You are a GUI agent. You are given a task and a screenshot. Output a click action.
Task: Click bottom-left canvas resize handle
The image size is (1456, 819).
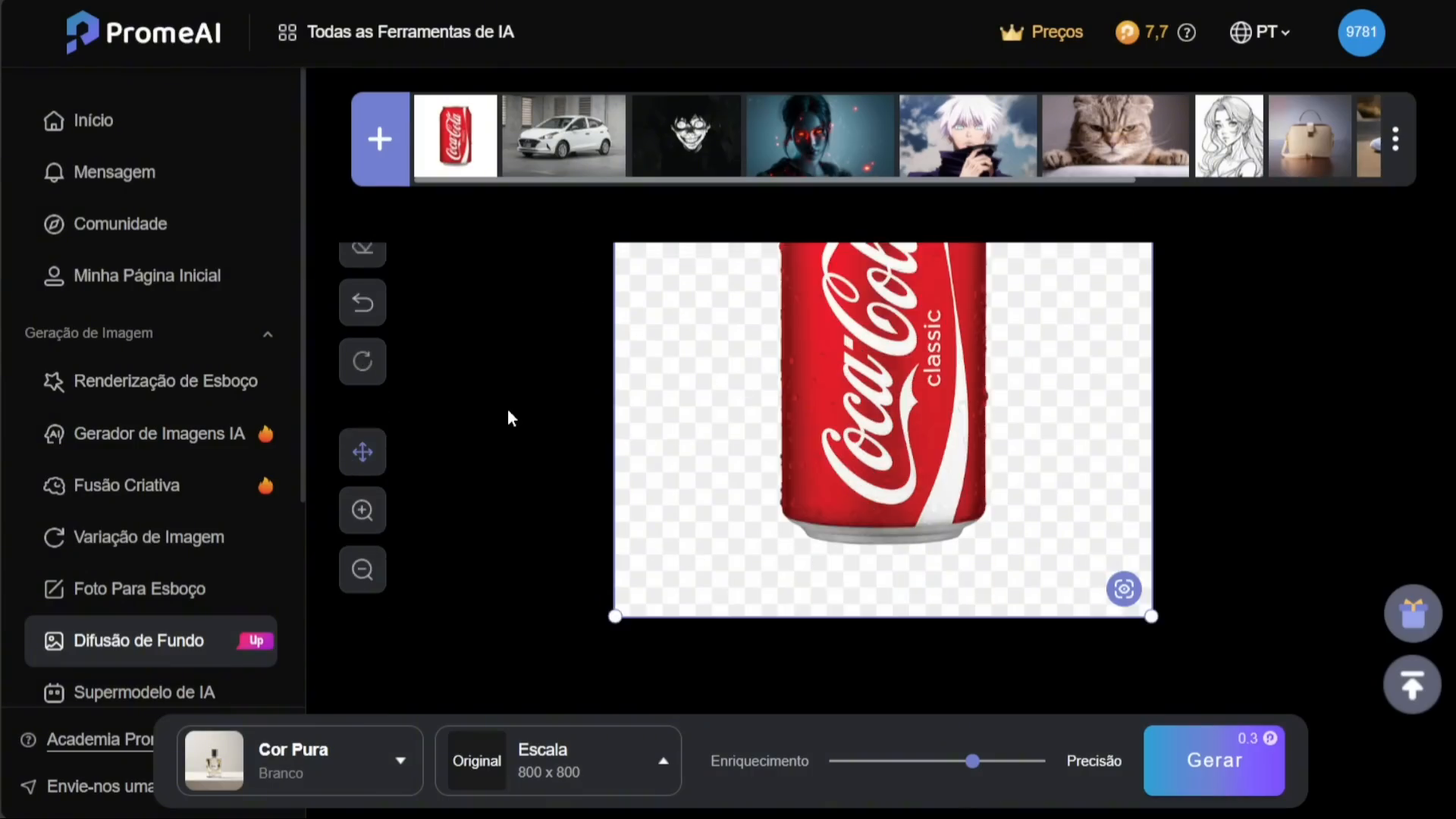click(615, 617)
